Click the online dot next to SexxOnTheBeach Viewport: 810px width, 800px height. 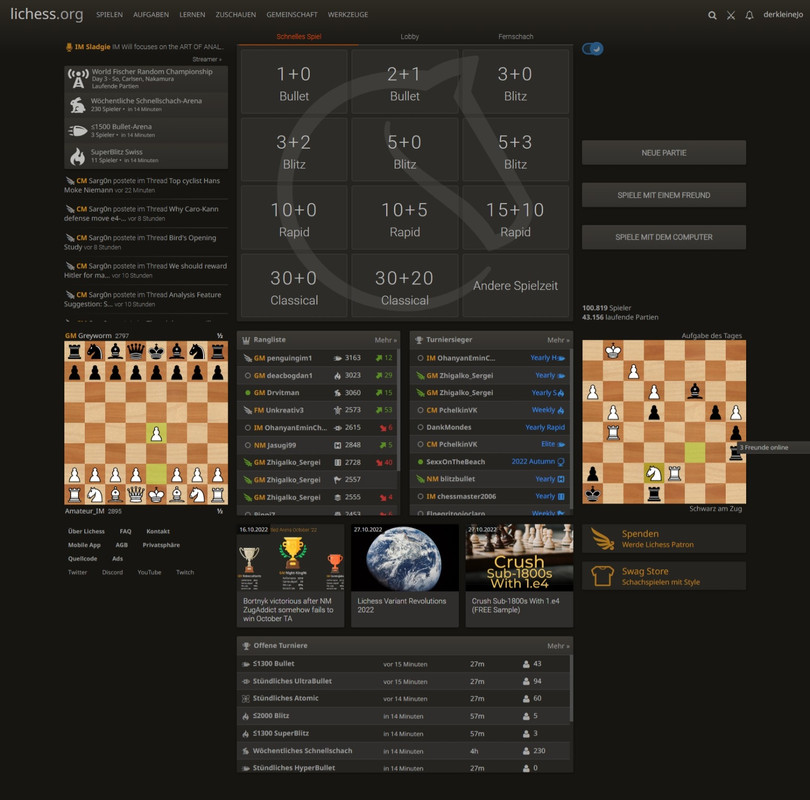click(x=420, y=462)
